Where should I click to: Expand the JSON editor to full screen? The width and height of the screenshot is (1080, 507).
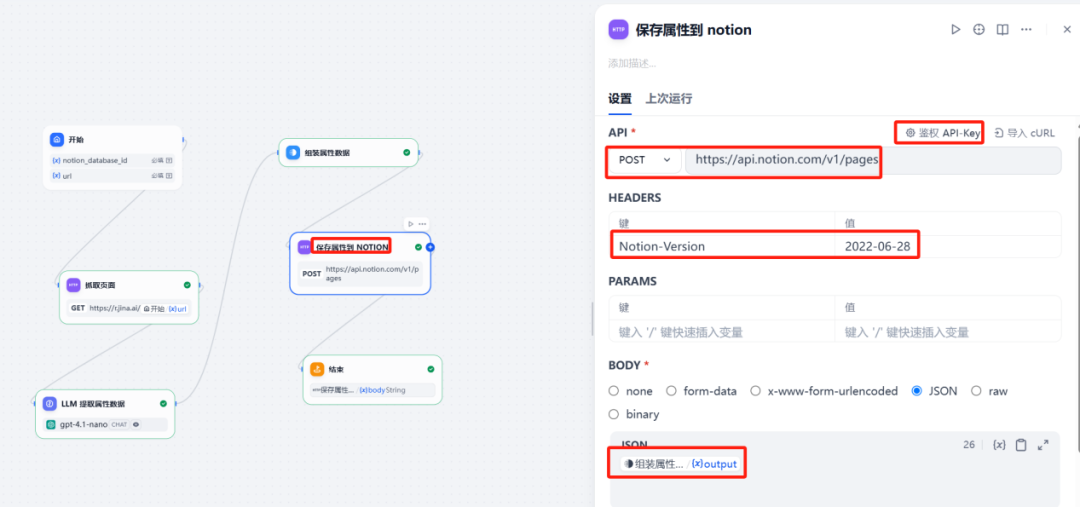pos(1043,445)
